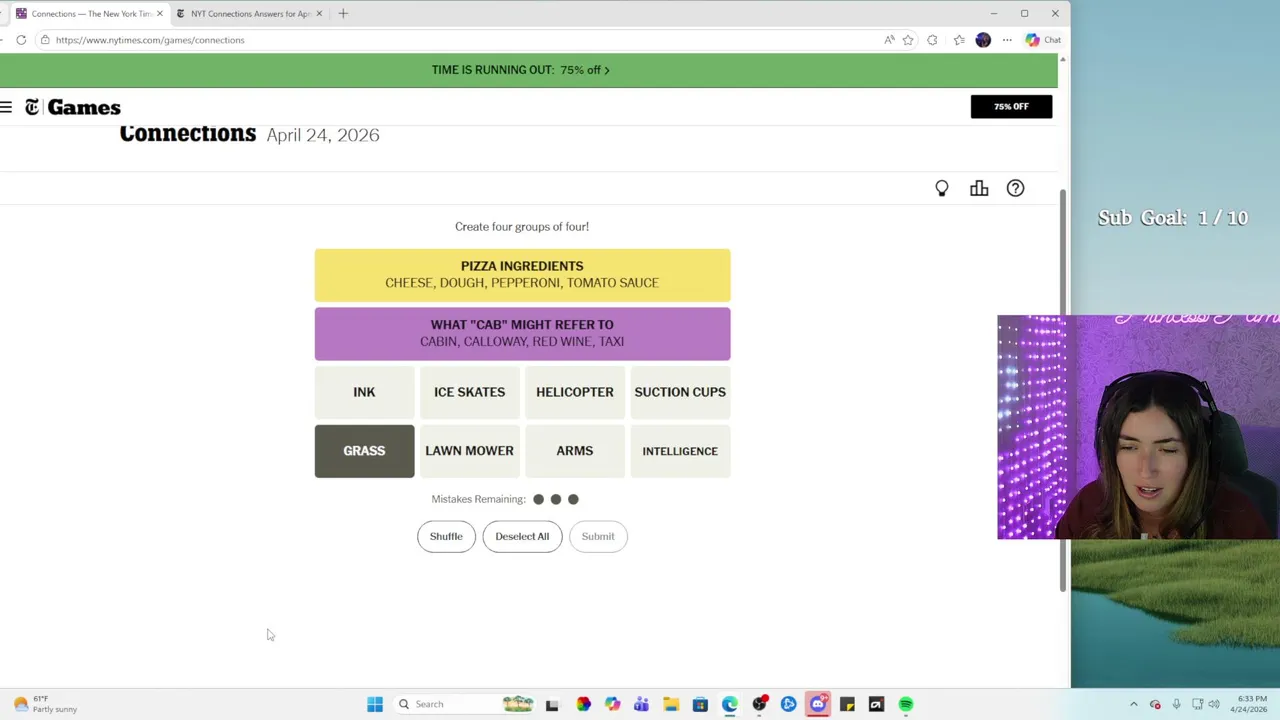Select the INTELLIGENCE tile

coord(680,451)
